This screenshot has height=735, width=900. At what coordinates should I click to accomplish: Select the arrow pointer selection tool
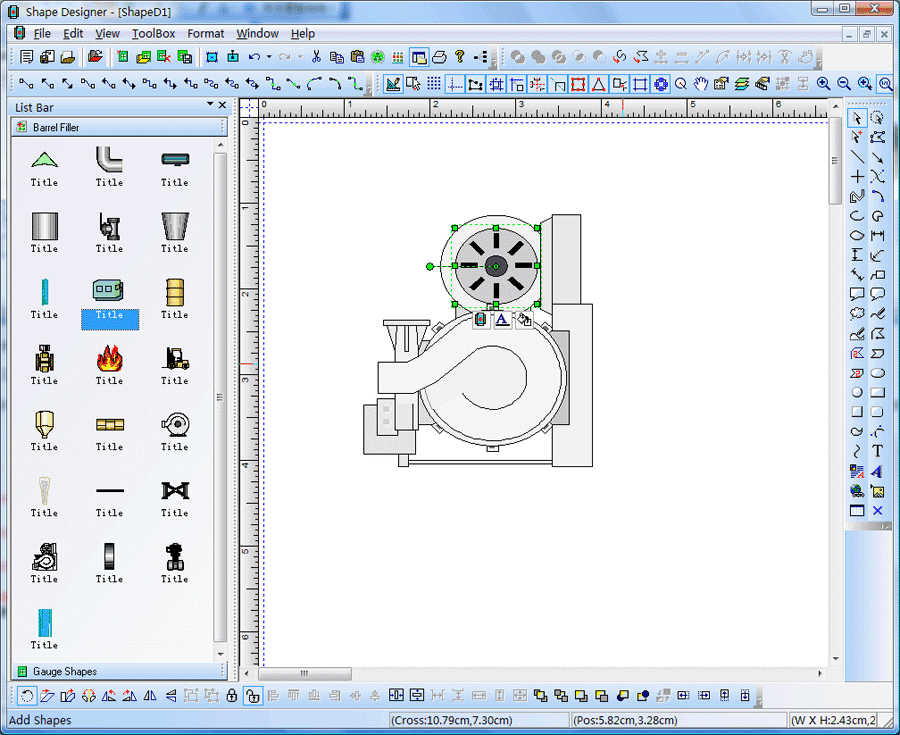pos(857,118)
